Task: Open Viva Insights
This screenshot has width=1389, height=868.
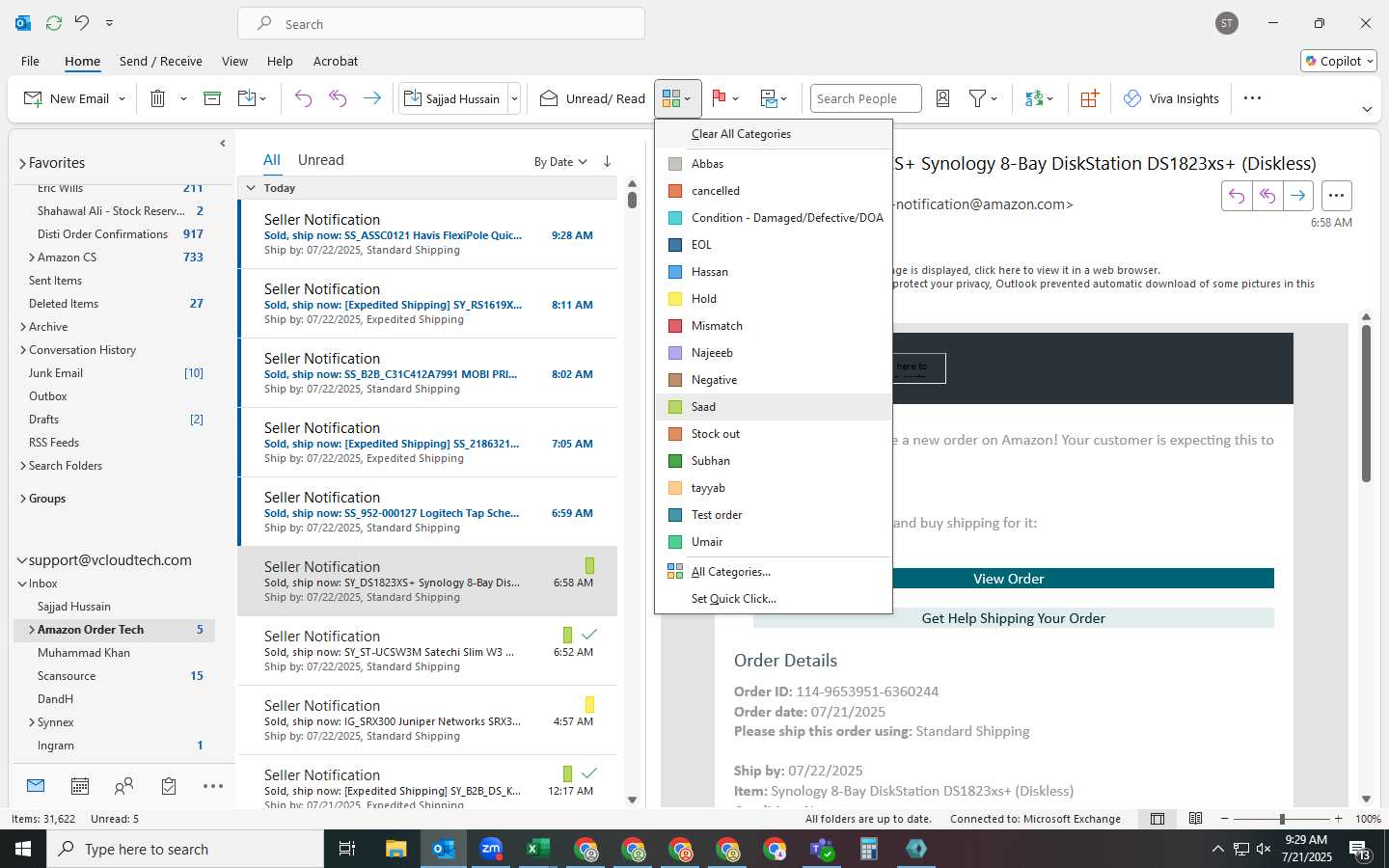Action: point(1171,98)
